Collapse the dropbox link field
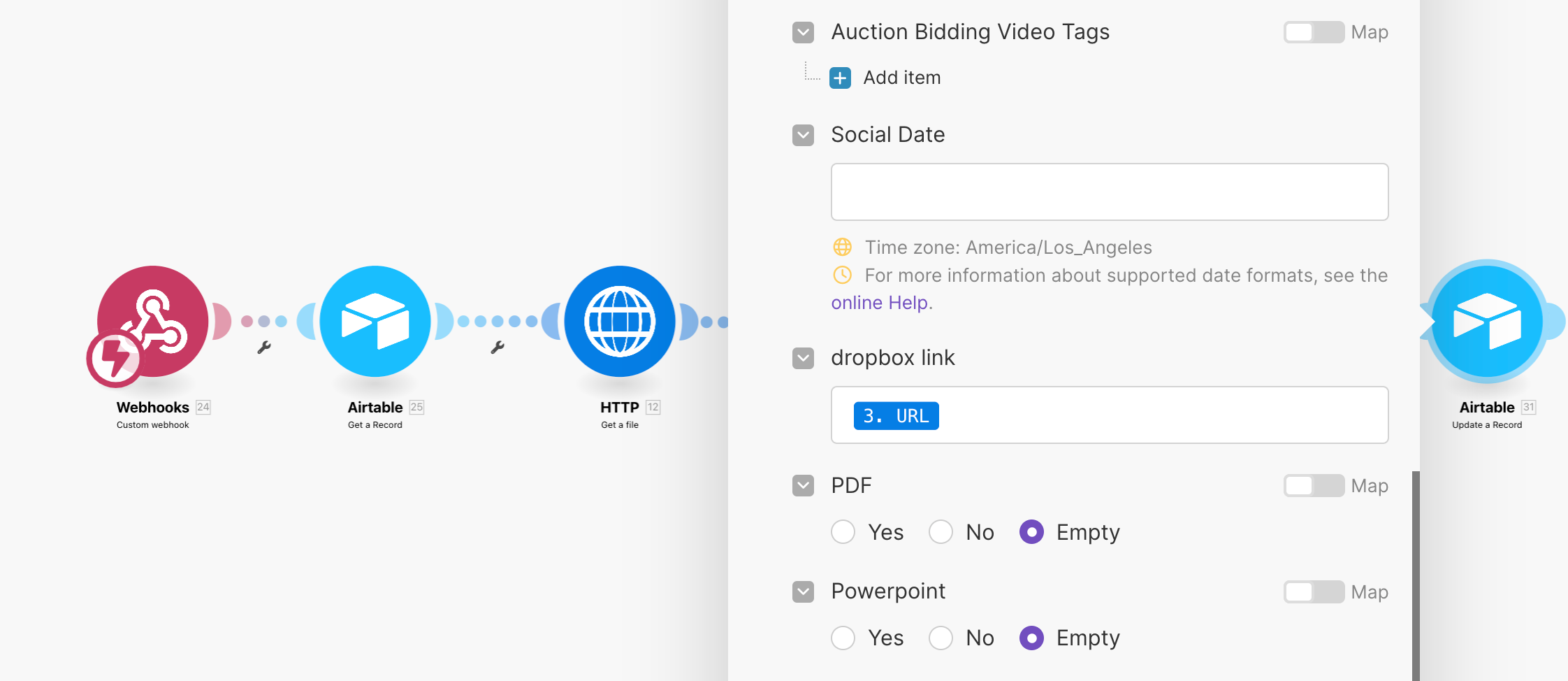 pyautogui.click(x=804, y=358)
